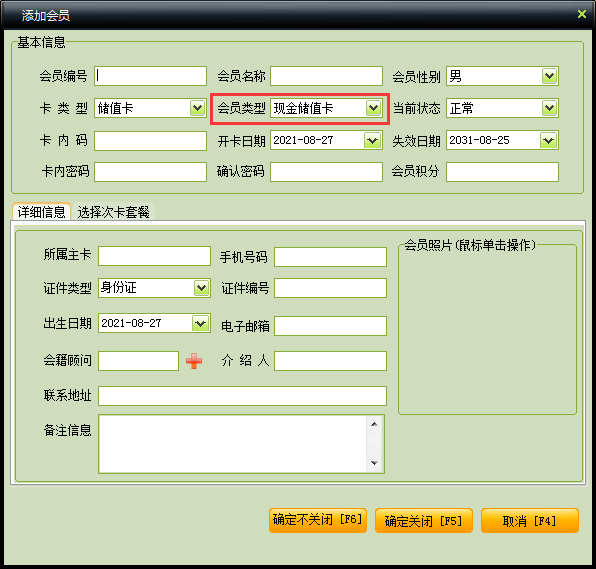Image resolution: width=596 pixels, height=569 pixels.
Task: Switch to the 选择次卡套餐 tab
Action: (x=113, y=212)
